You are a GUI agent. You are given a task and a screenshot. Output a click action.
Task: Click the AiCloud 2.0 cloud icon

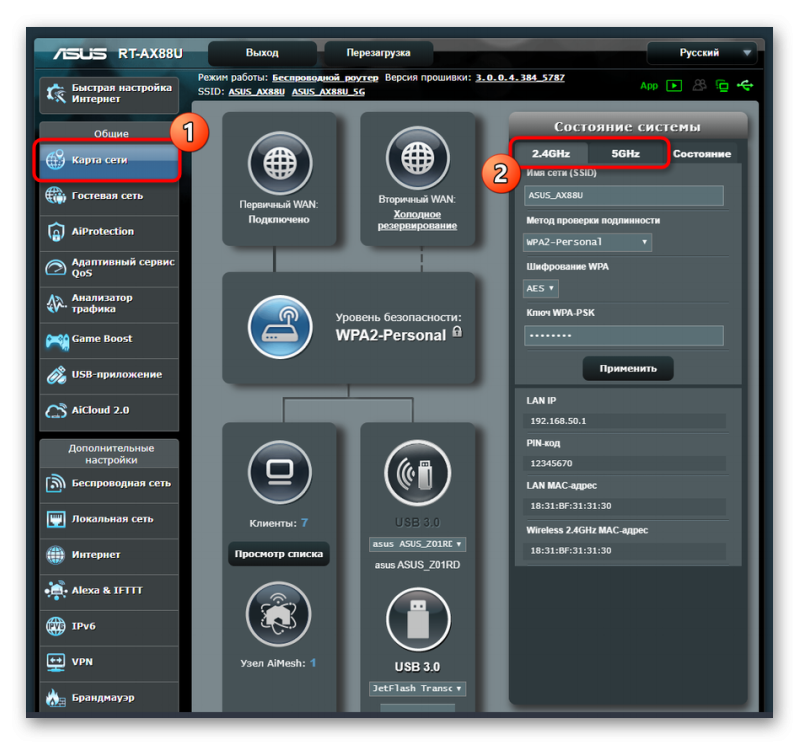pos(56,411)
